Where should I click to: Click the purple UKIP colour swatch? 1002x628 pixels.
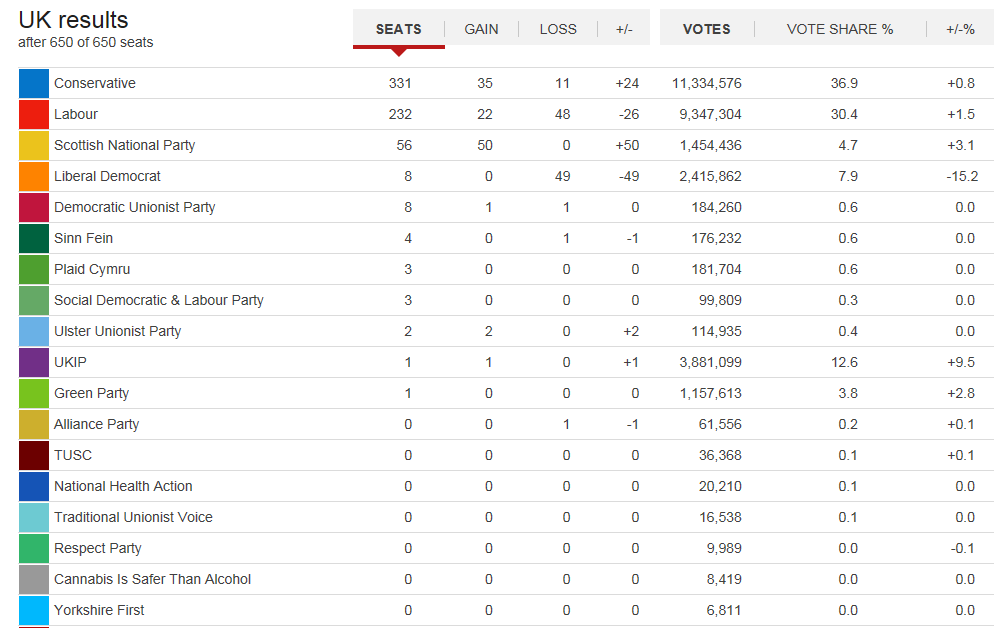coord(34,362)
